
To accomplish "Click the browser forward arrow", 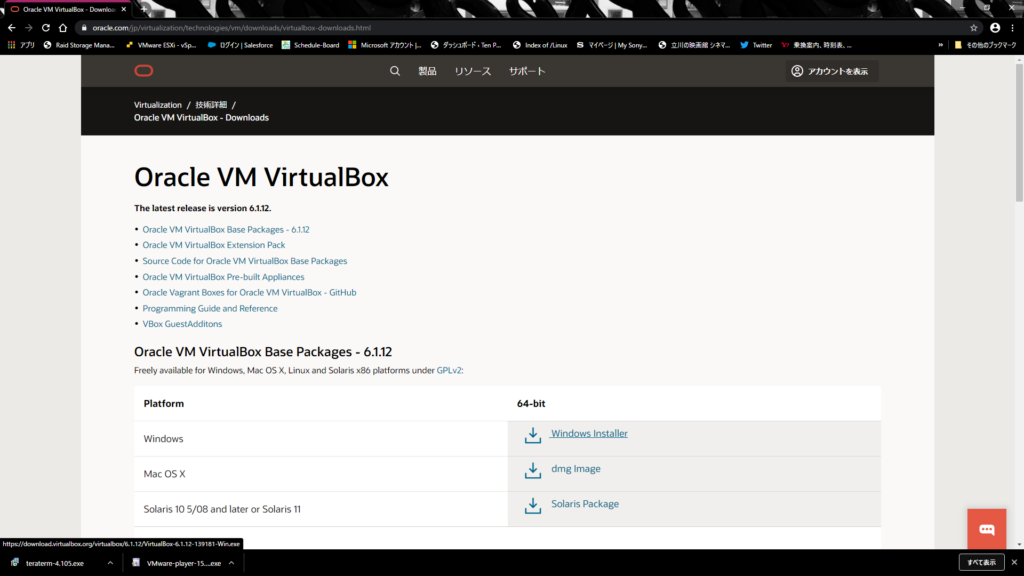I will point(28,27).
